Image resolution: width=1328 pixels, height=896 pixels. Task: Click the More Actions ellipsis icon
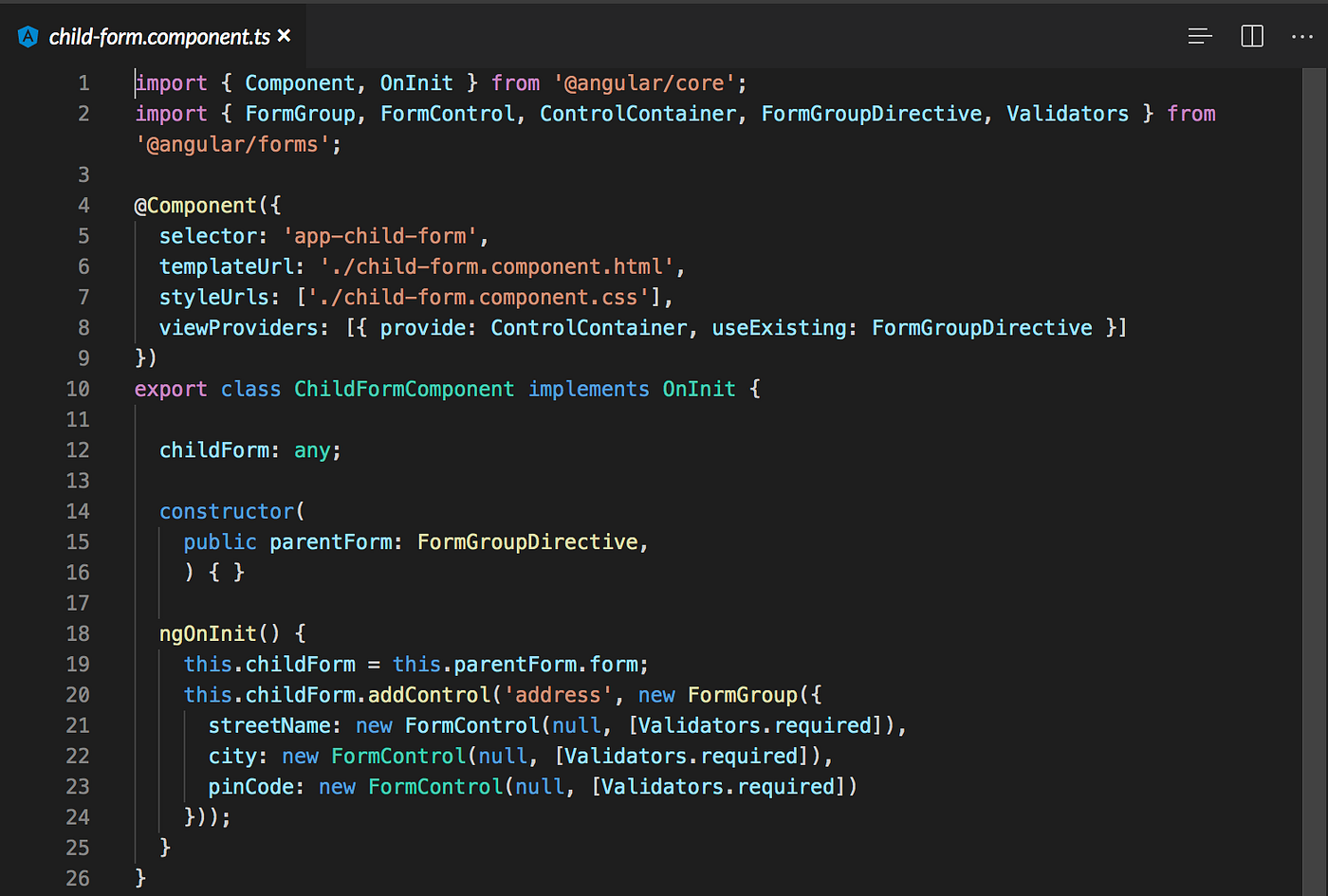coord(1303,36)
